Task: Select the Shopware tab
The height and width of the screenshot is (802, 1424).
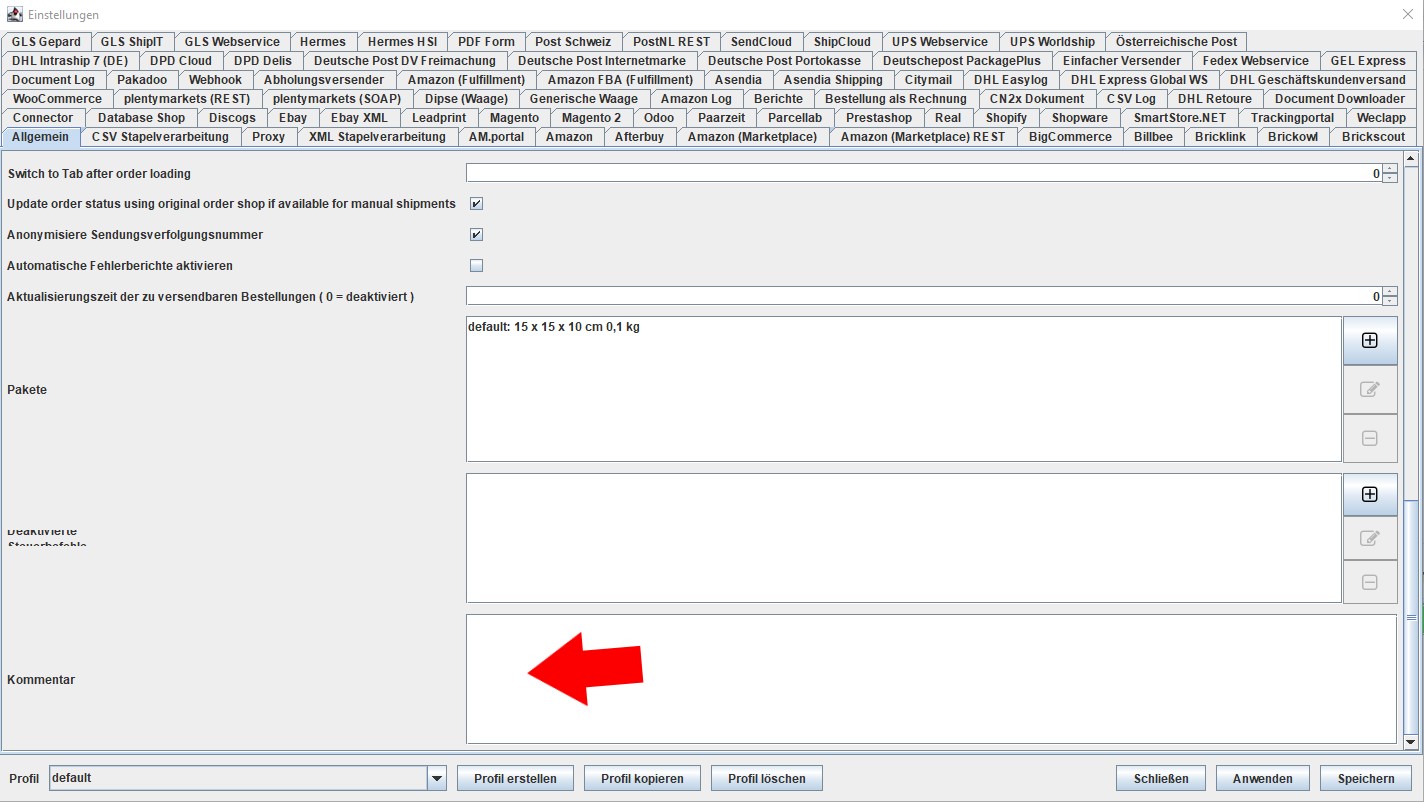Action: 1079,118
